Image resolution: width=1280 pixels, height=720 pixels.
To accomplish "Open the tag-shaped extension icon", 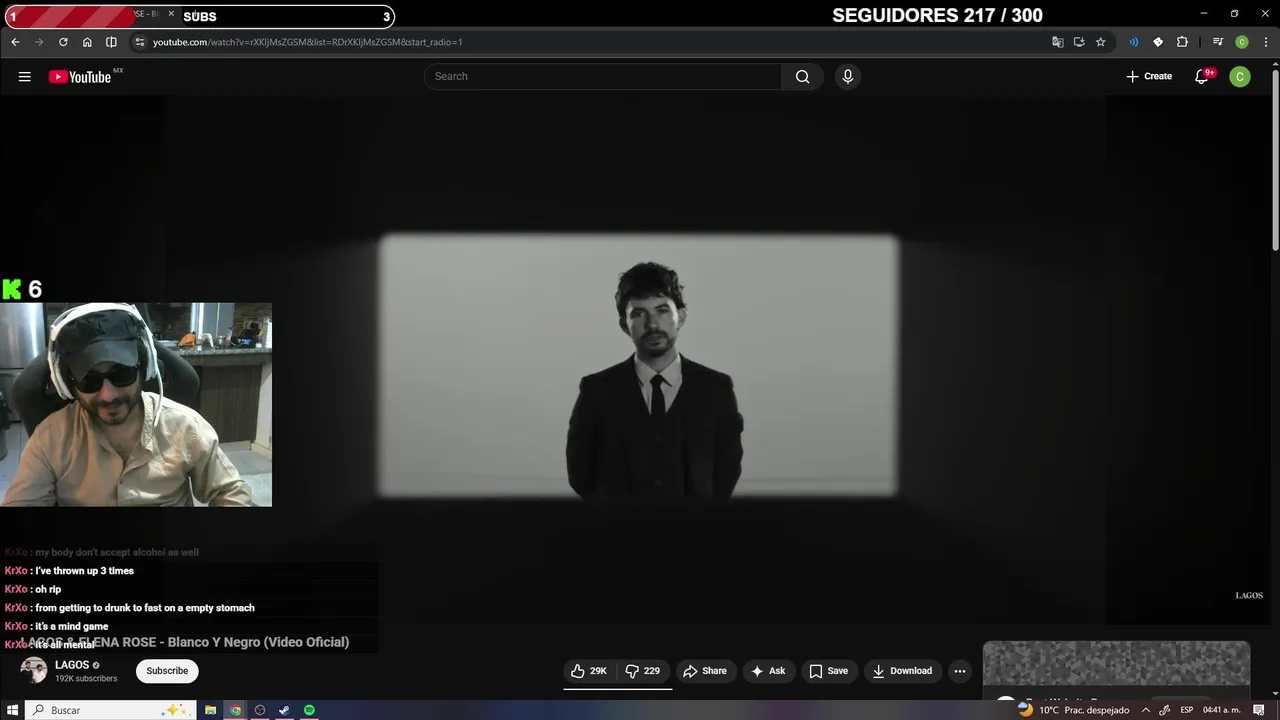I will (1158, 42).
